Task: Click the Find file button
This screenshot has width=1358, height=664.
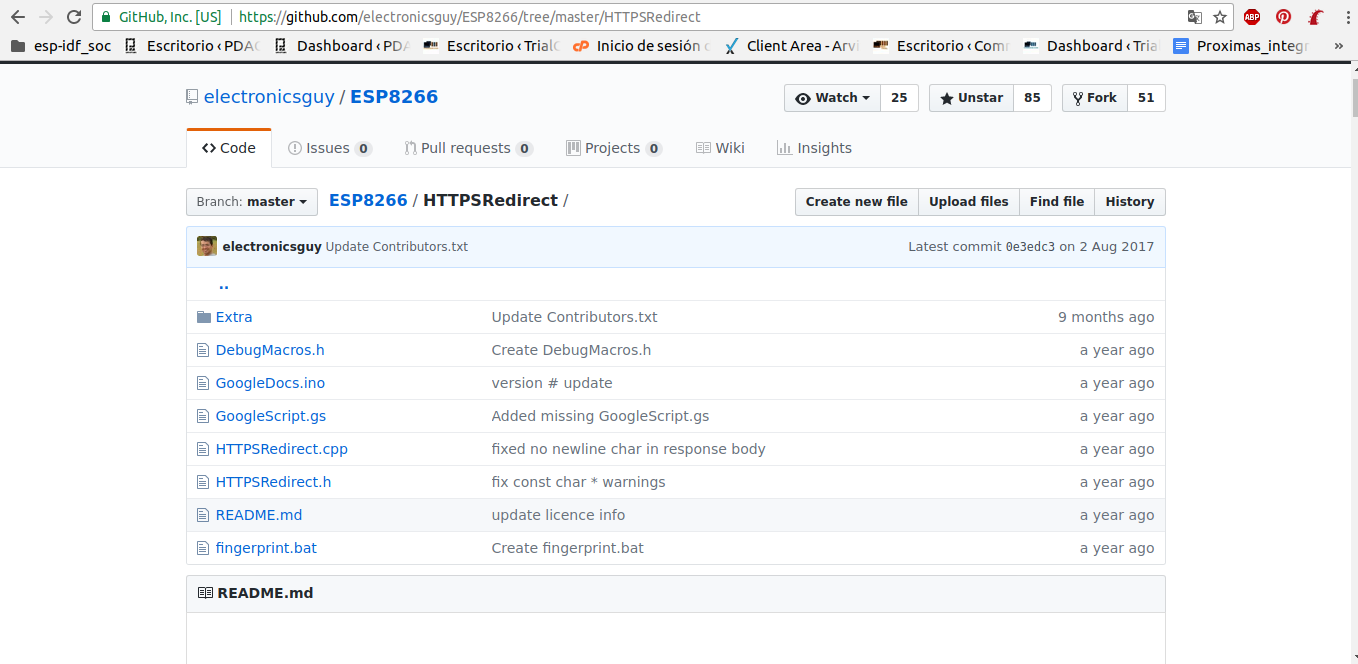Action: pos(1057,202)
